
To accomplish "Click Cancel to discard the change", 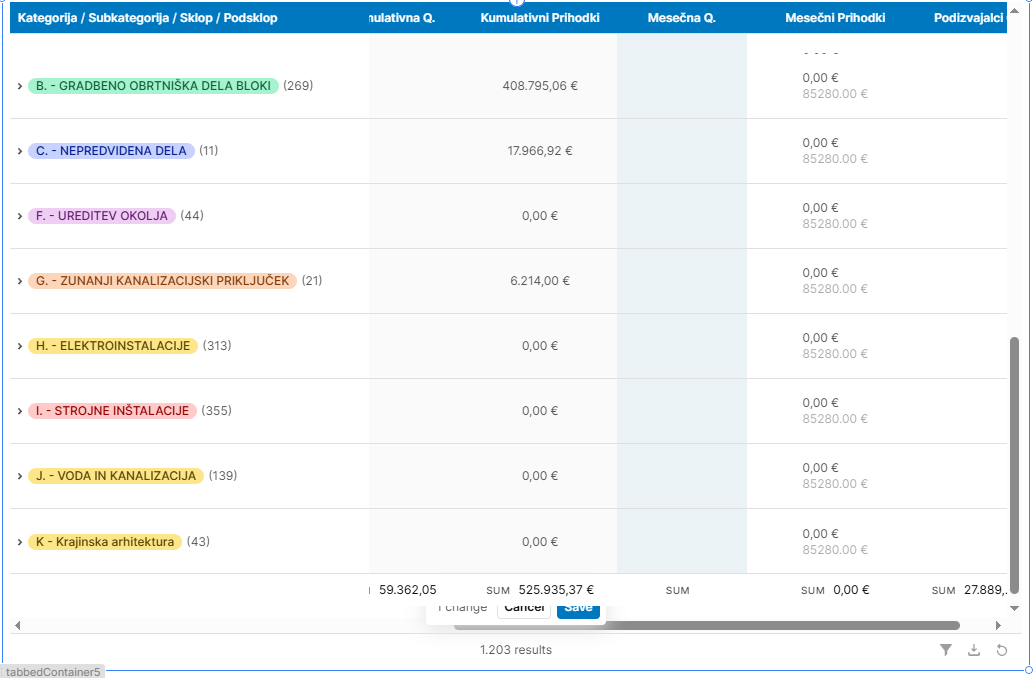I will (x=524, y=608).
